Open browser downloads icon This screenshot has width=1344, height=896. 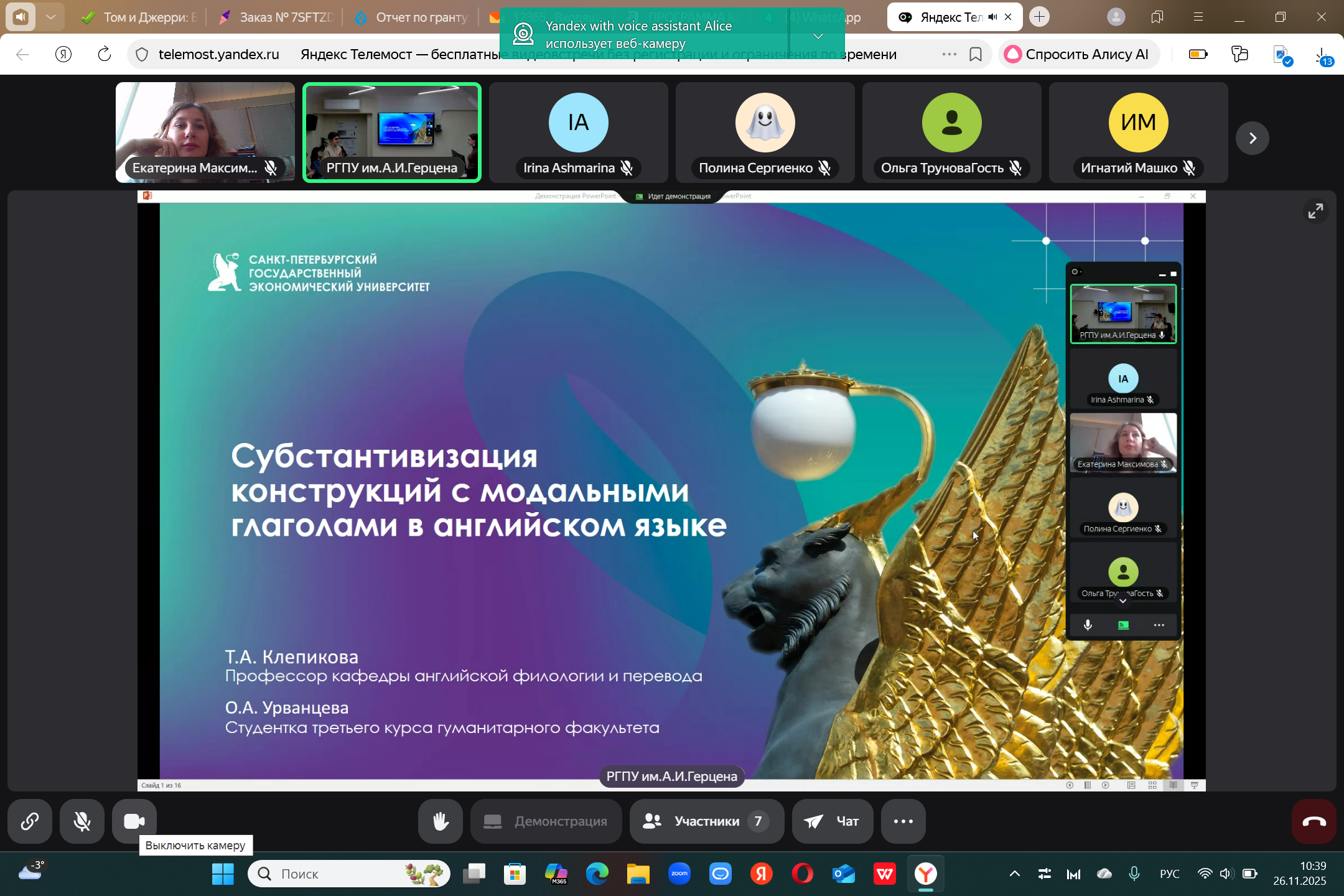1322,56
